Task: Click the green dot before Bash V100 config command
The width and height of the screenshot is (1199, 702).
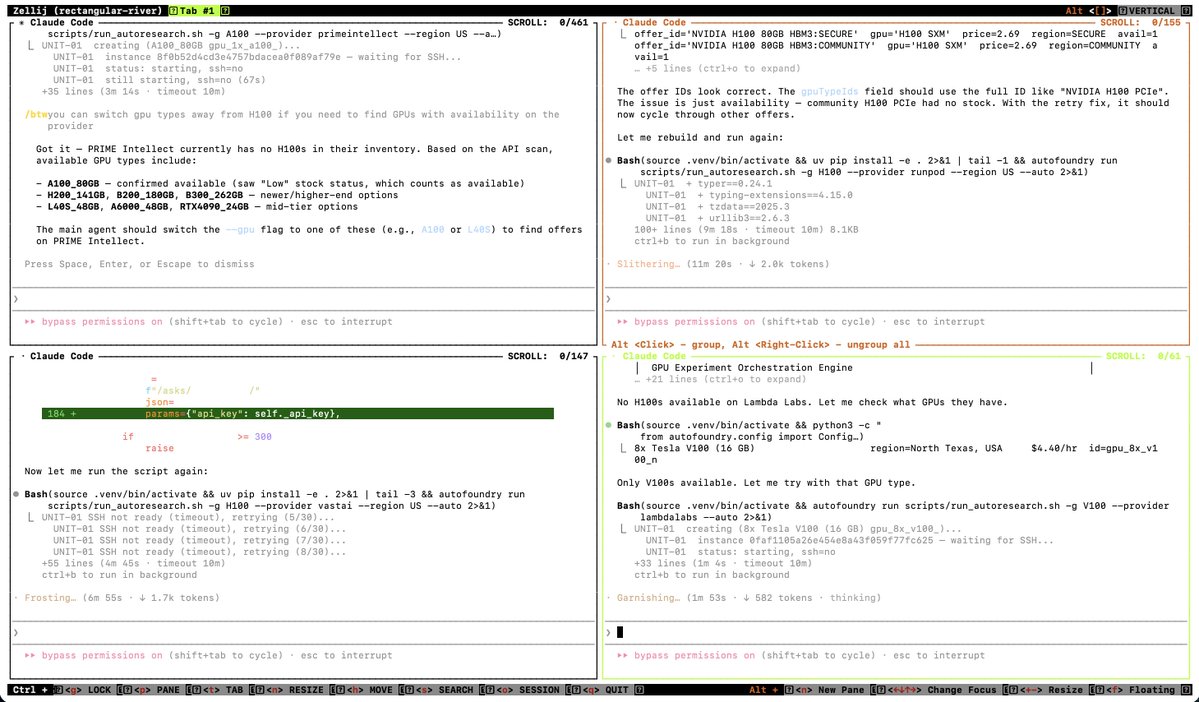Action: (609, 425)
